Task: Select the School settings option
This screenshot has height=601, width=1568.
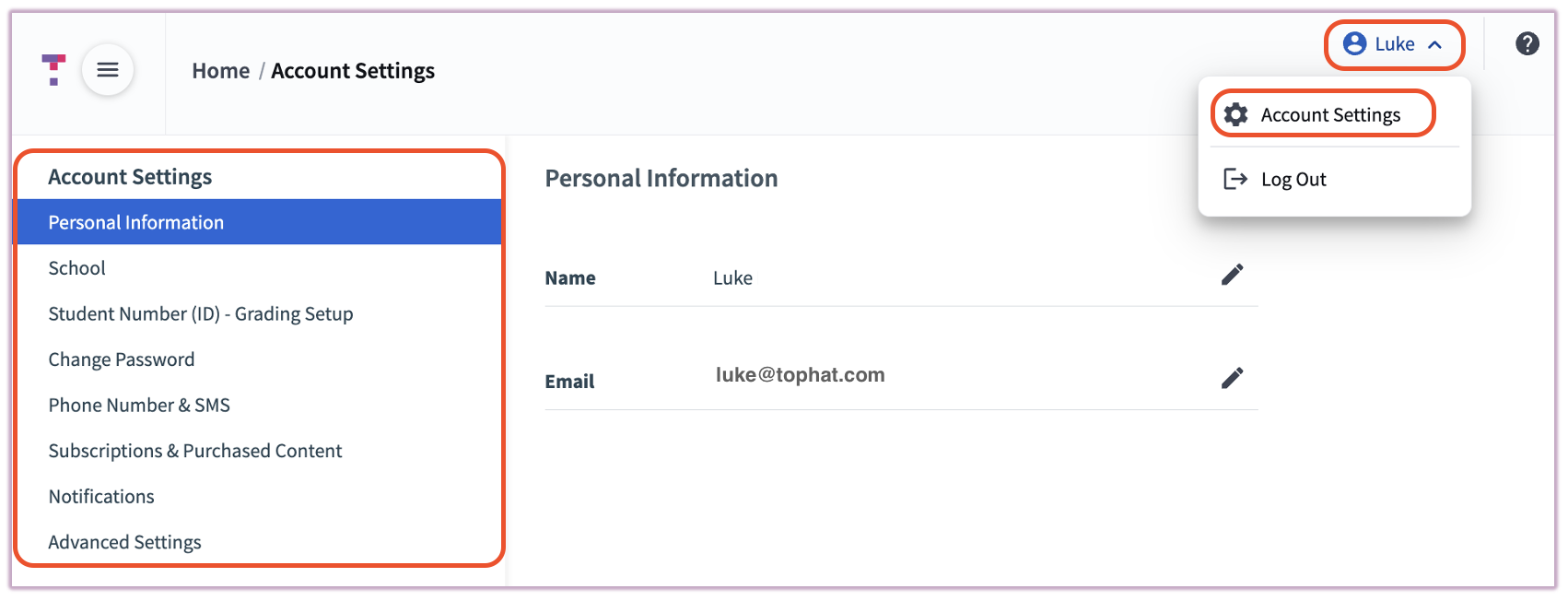Action: [76, 267]
